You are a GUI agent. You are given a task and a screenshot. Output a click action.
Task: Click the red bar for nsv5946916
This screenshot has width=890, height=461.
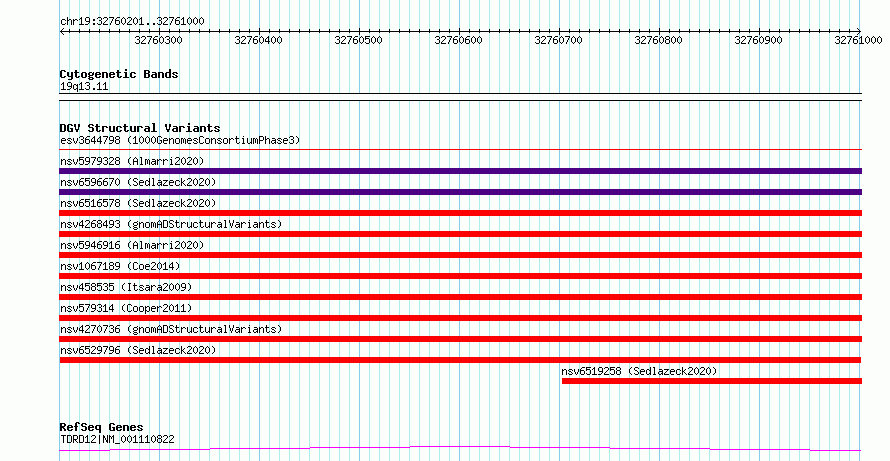tap(460, 255)
